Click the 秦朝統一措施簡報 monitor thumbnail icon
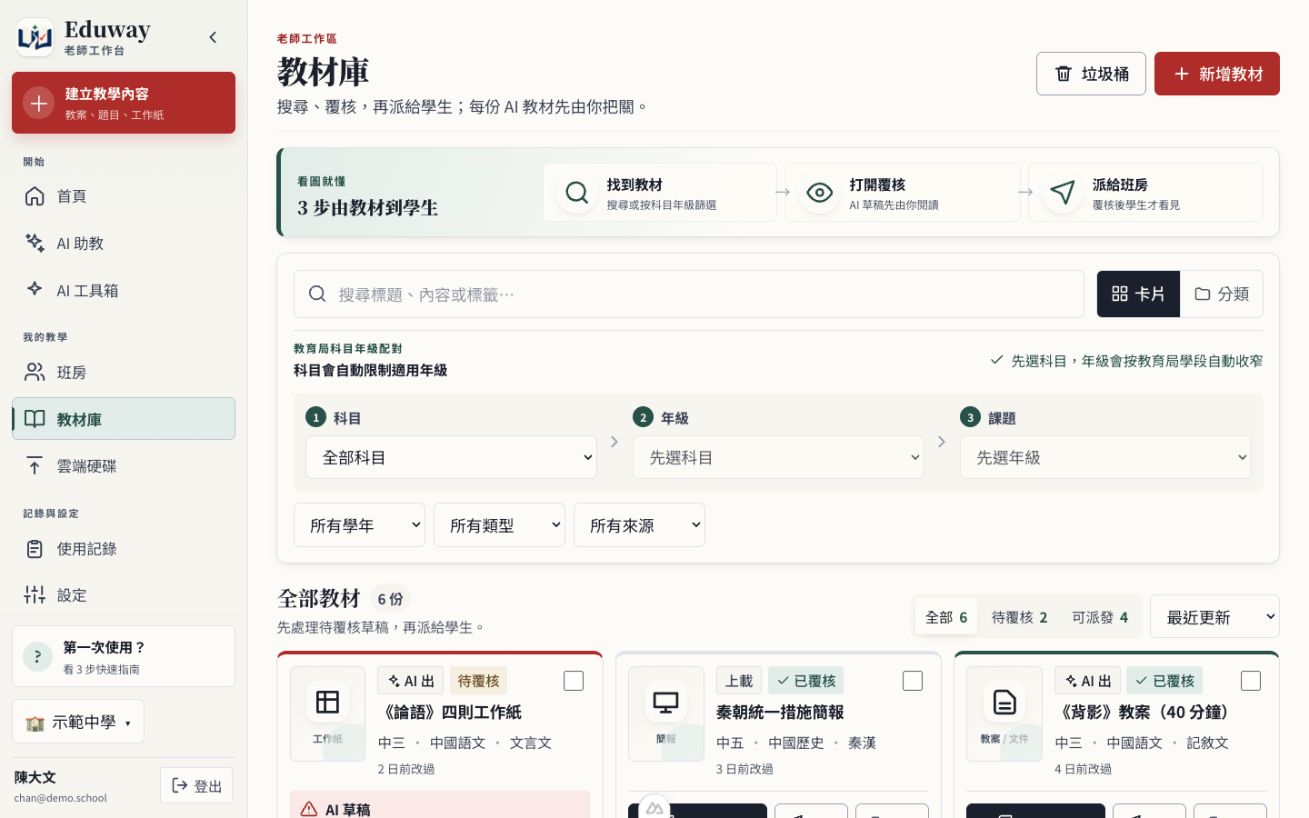Image resolution: width=1309 pixels, height=818 pixels. point(666,702)
